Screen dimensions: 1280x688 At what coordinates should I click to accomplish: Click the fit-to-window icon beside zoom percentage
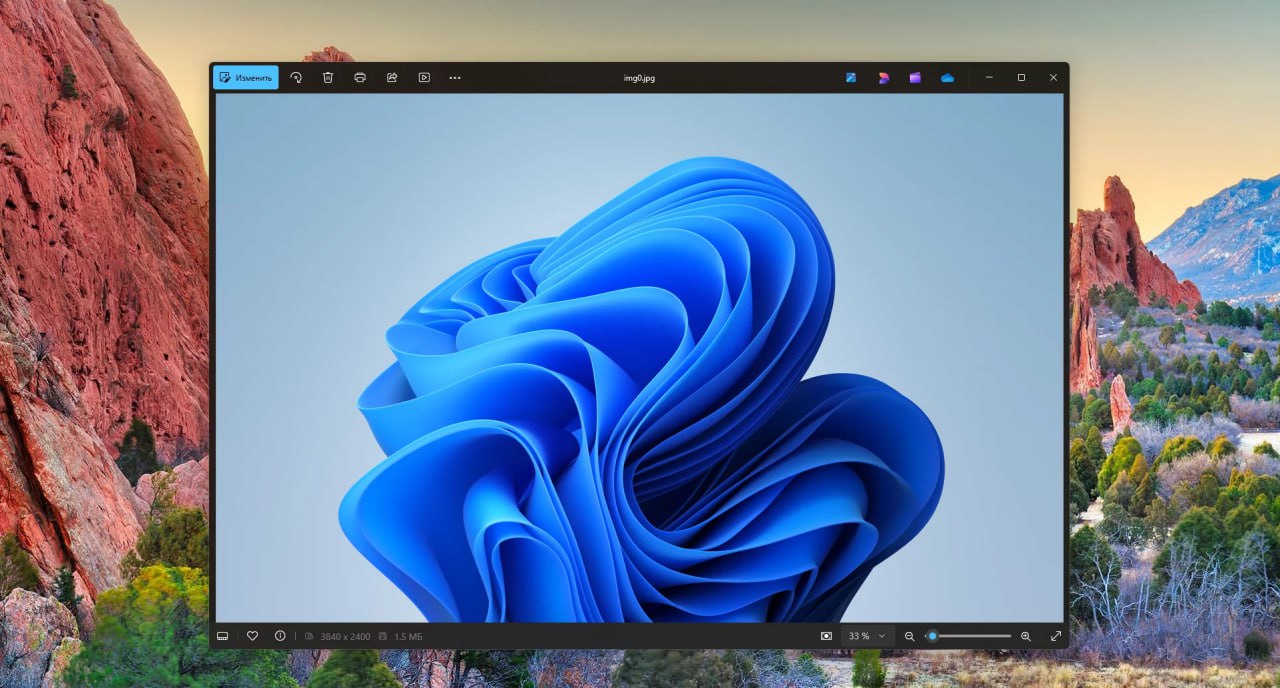[x=826, y=636]
